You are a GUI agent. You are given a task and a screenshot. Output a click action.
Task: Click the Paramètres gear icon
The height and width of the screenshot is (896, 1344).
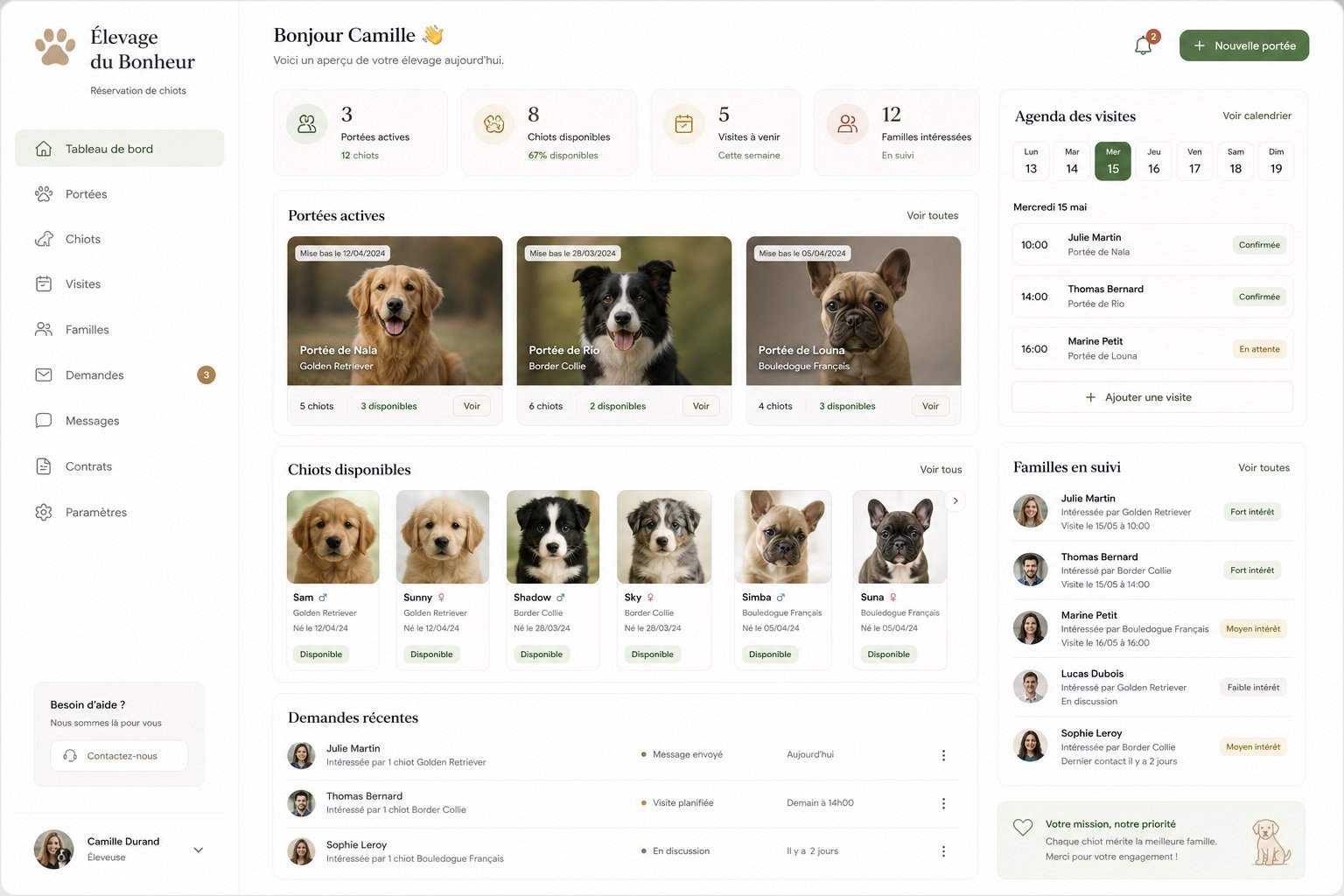point(44,512)
